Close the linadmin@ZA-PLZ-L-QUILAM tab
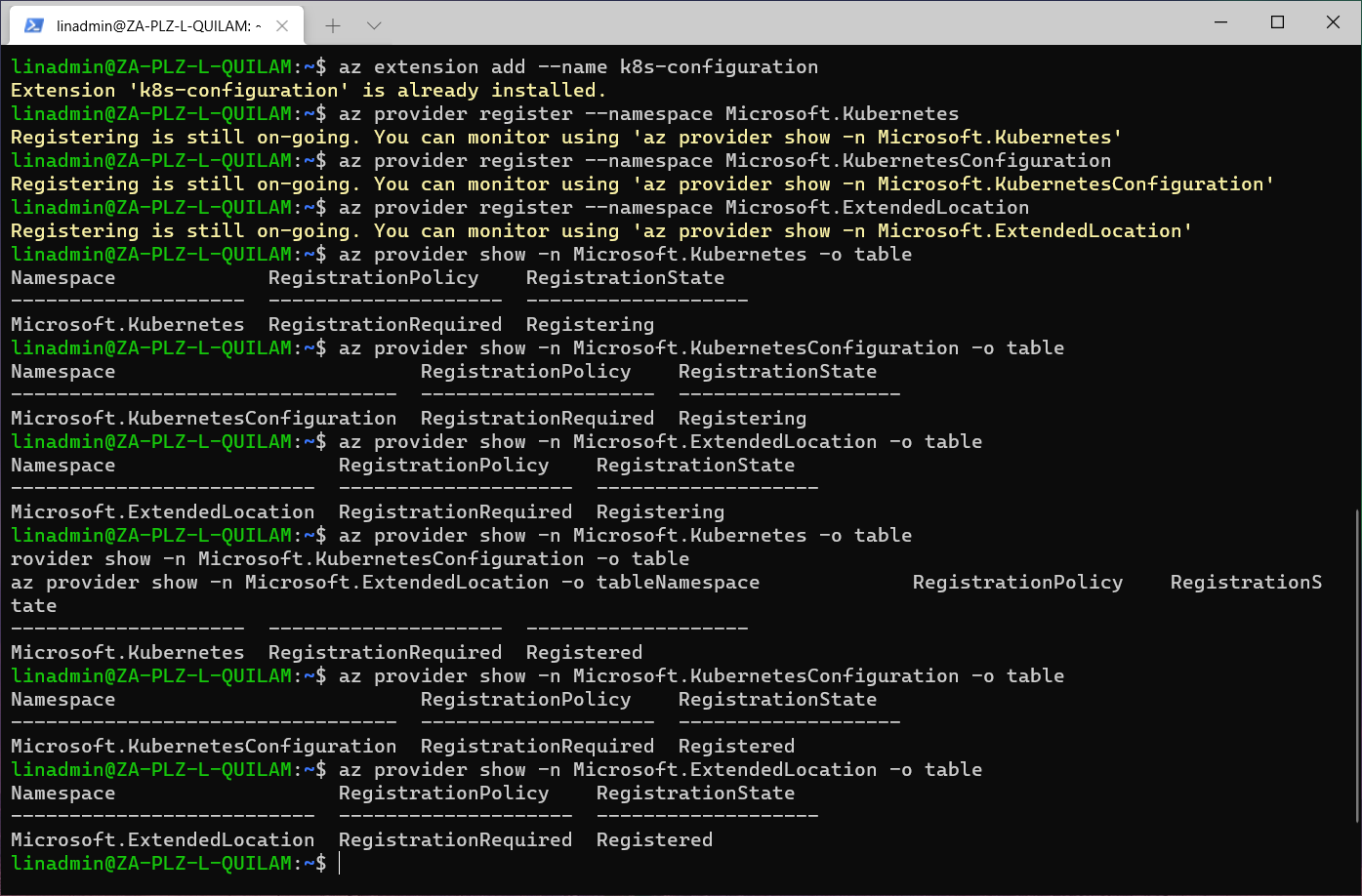Image resolution: width=1362 pixels, height=896 pixels. (x=282, y=25)
